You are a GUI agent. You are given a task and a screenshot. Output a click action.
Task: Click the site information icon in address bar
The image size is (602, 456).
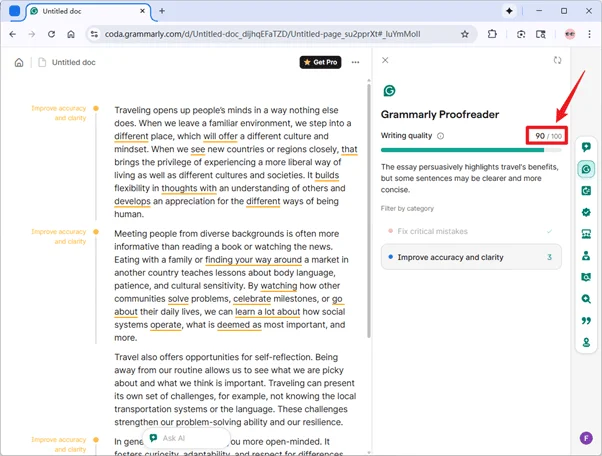(94, 34)
